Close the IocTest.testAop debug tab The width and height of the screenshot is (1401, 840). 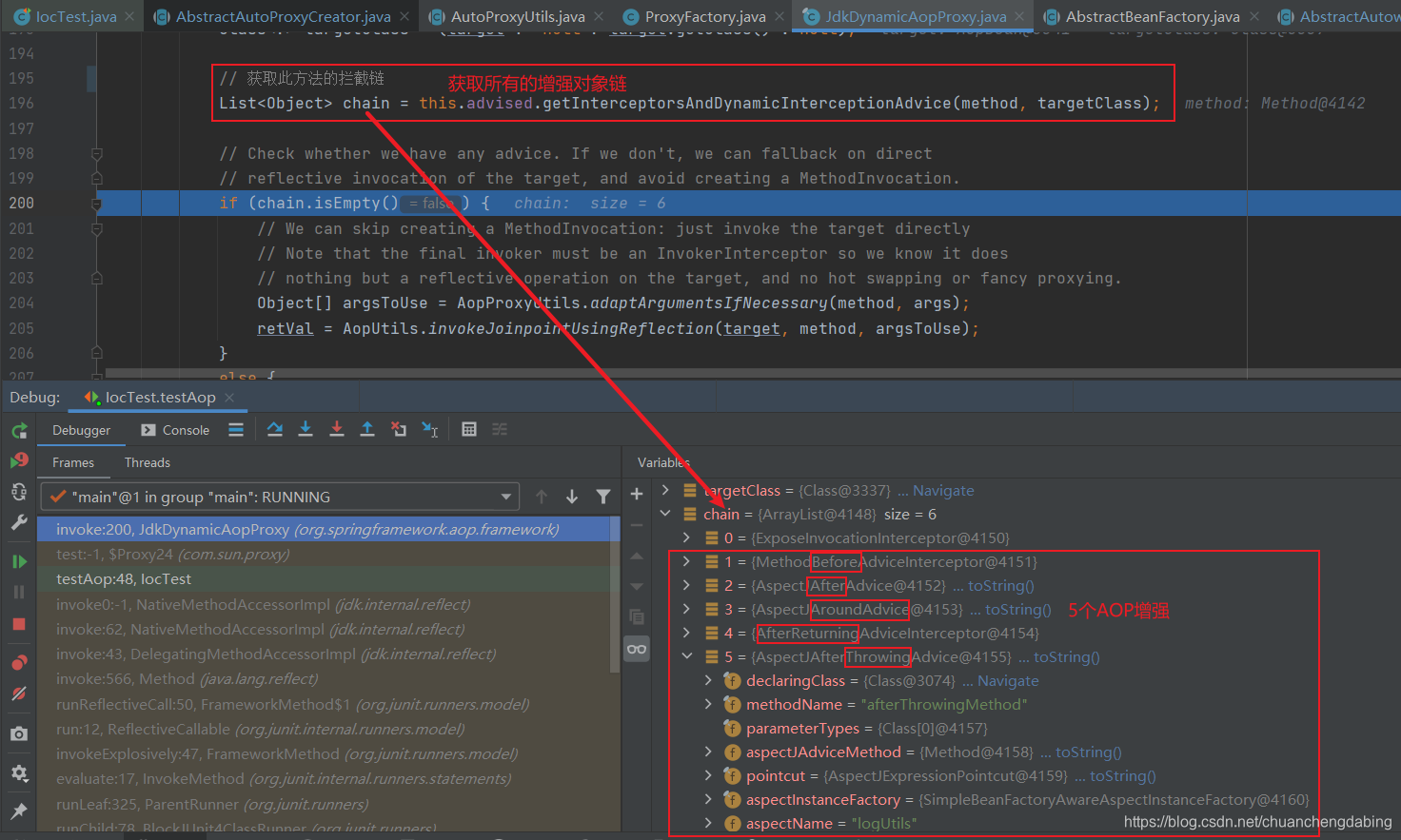point(229,398)
